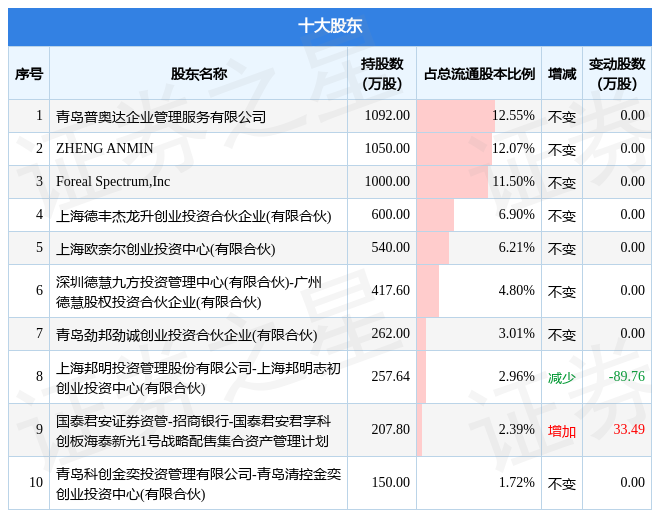Click the holding value 417.60
Viewport: 652px width, 518px height.
coord(390,290)
